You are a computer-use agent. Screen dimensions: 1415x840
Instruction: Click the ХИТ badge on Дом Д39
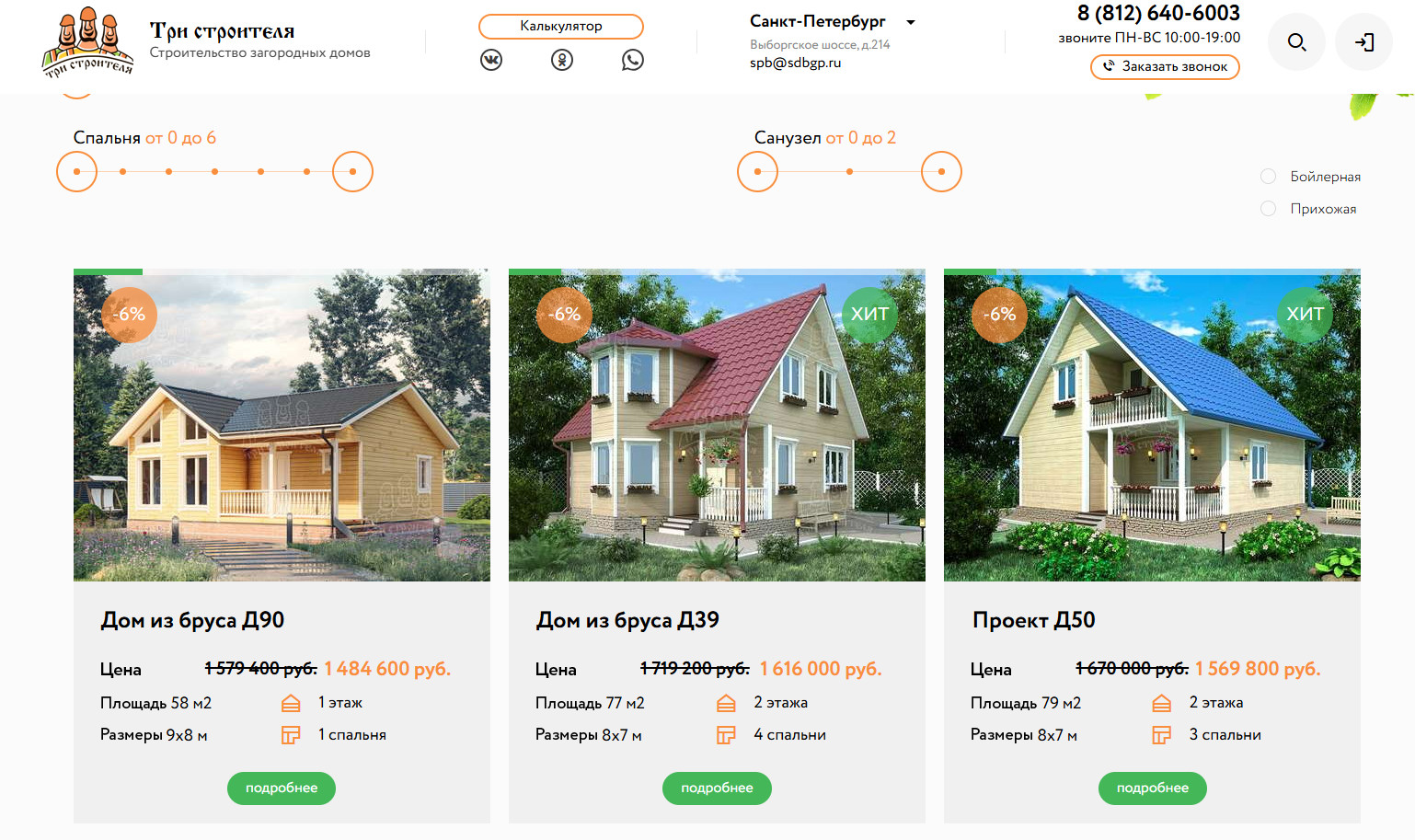tap(869, 314)
